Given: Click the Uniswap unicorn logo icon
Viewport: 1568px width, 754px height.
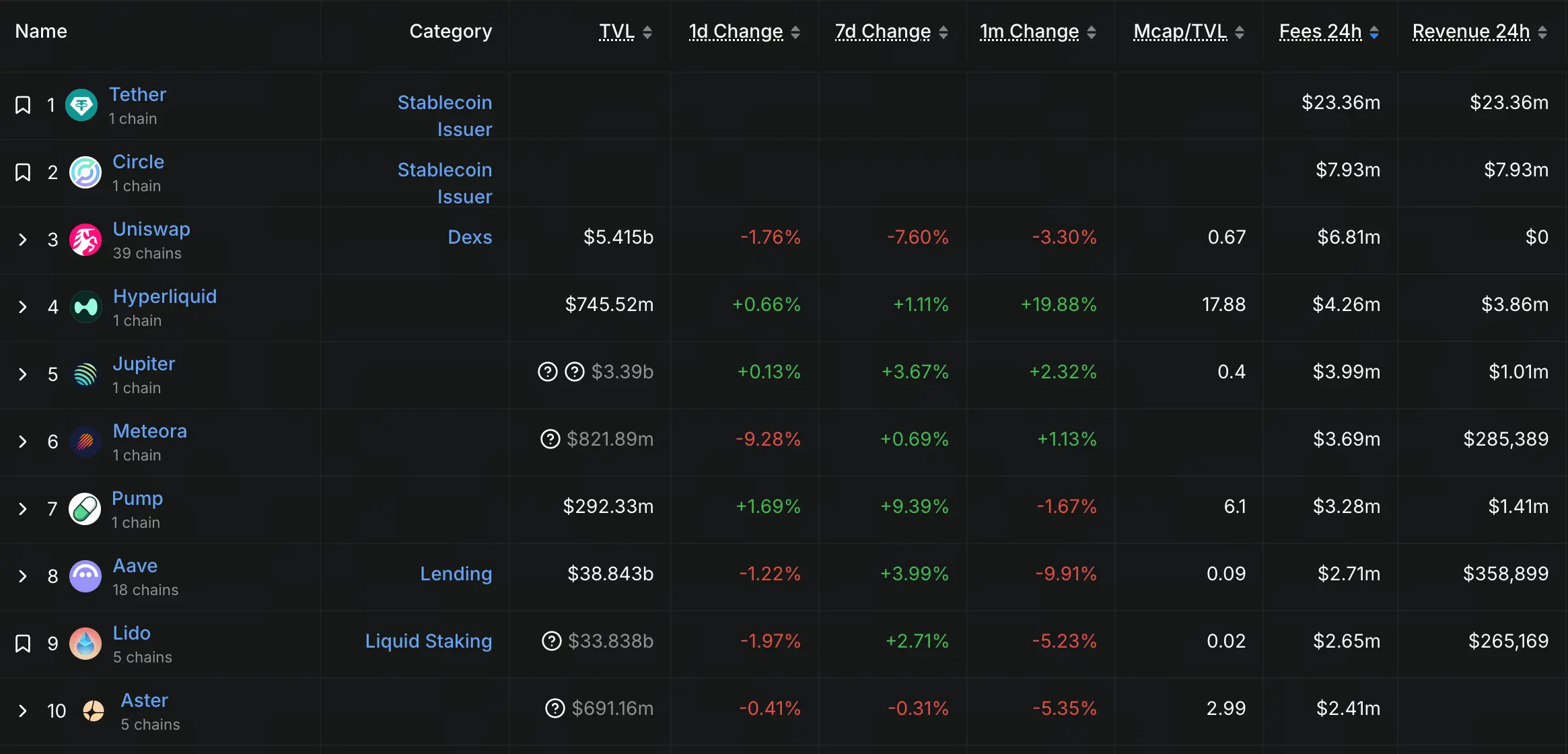Looking at the screenshot, I should (x=85, y=240).
